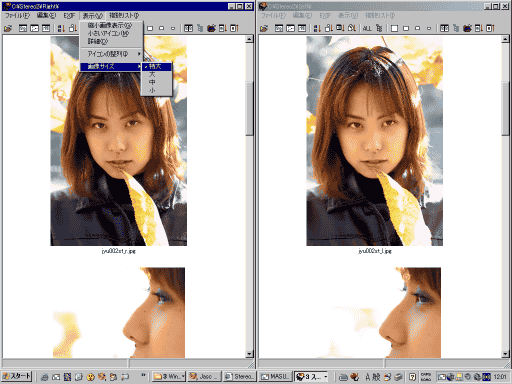Choose 中 size option in submenu
The image size is (512, 384).
156,82
